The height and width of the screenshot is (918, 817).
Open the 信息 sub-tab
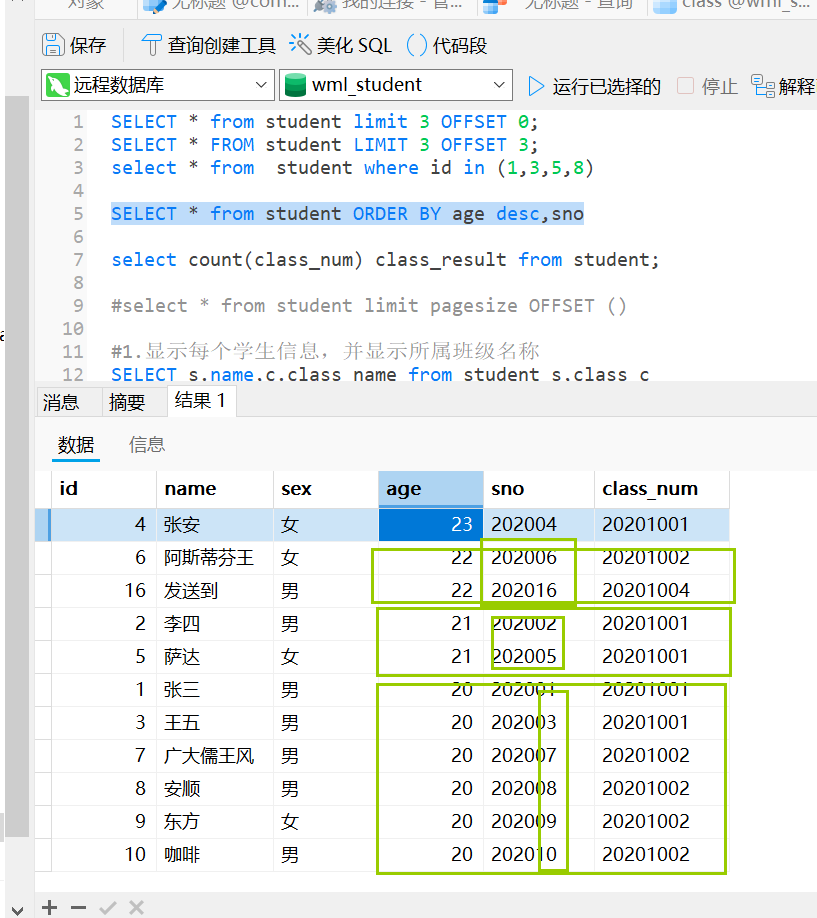[x=147, y=445]
